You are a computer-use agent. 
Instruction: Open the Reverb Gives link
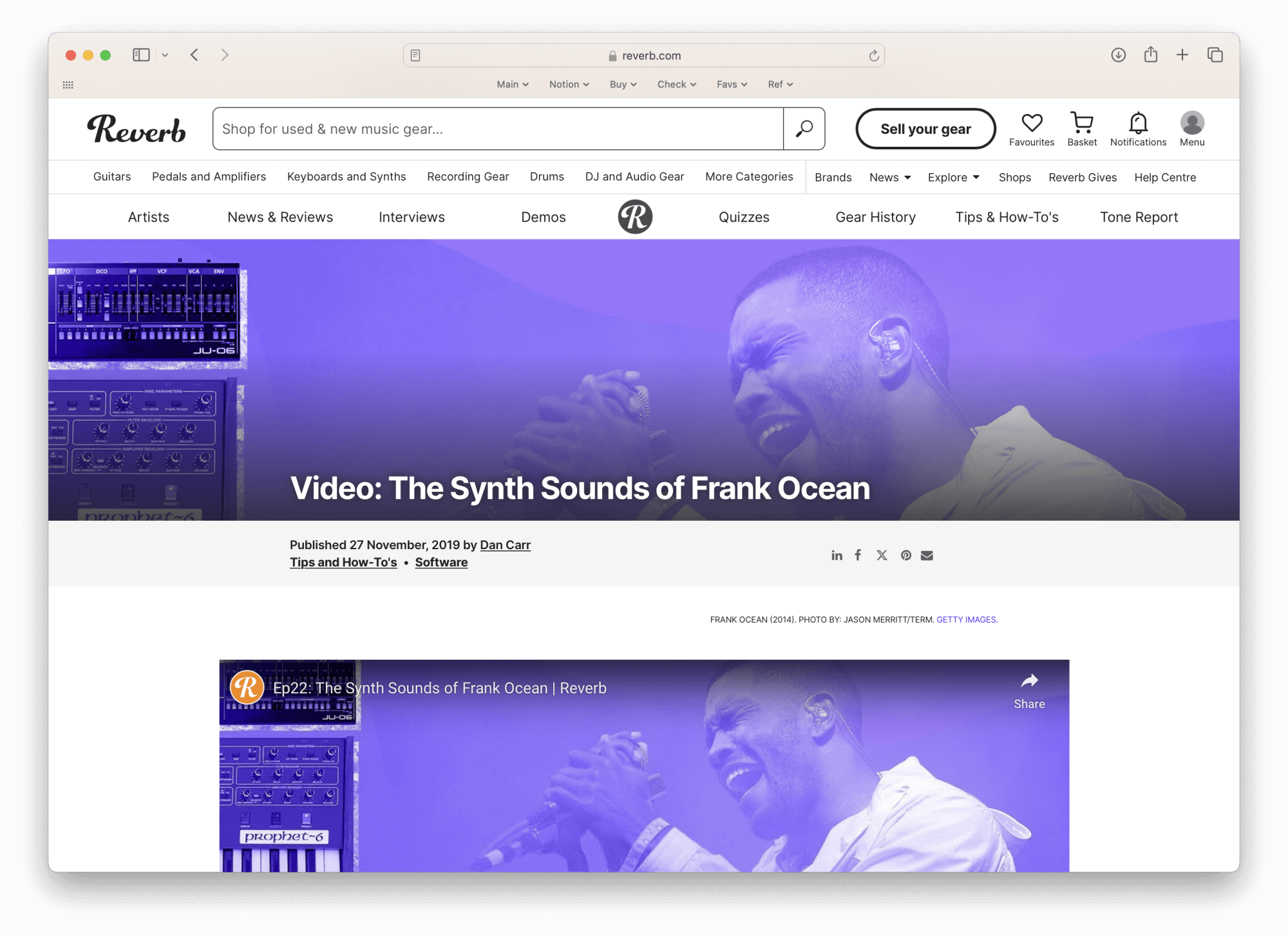pos(1083,177)
